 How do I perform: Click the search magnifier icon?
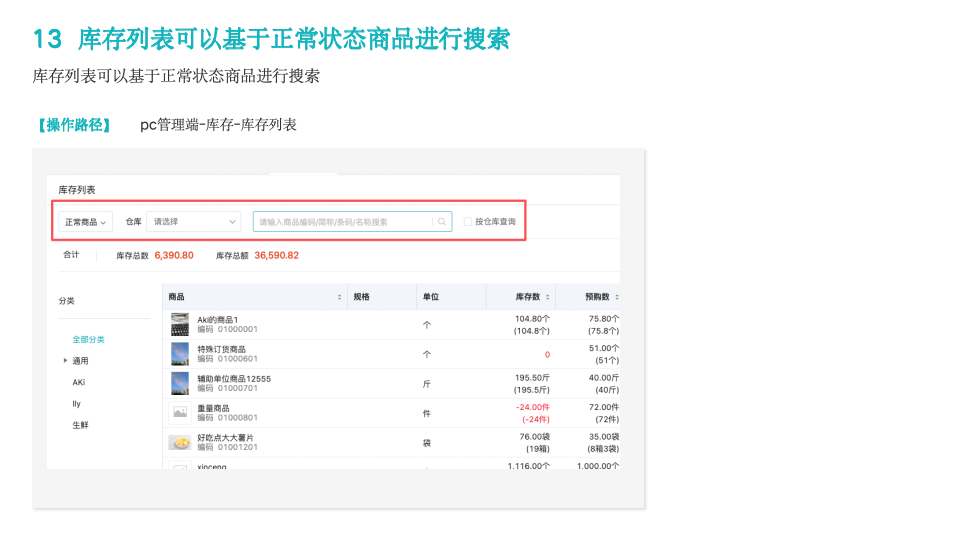(442, 222)
